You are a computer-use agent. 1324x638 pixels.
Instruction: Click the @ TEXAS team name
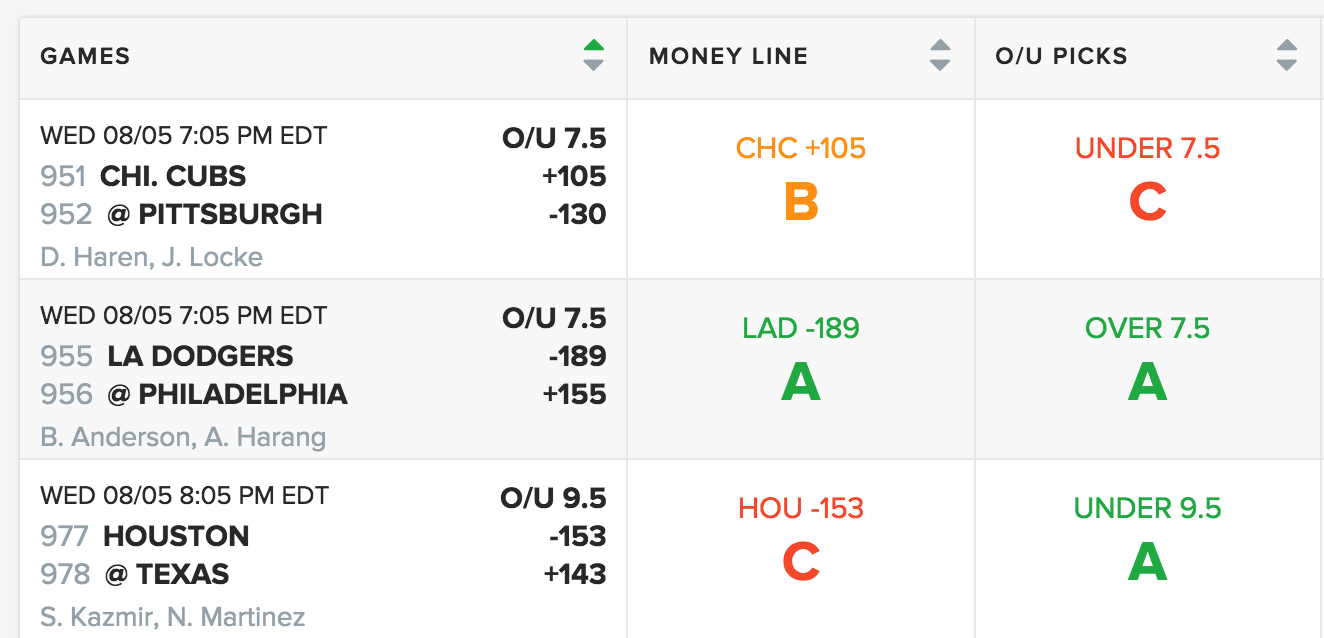167,574
